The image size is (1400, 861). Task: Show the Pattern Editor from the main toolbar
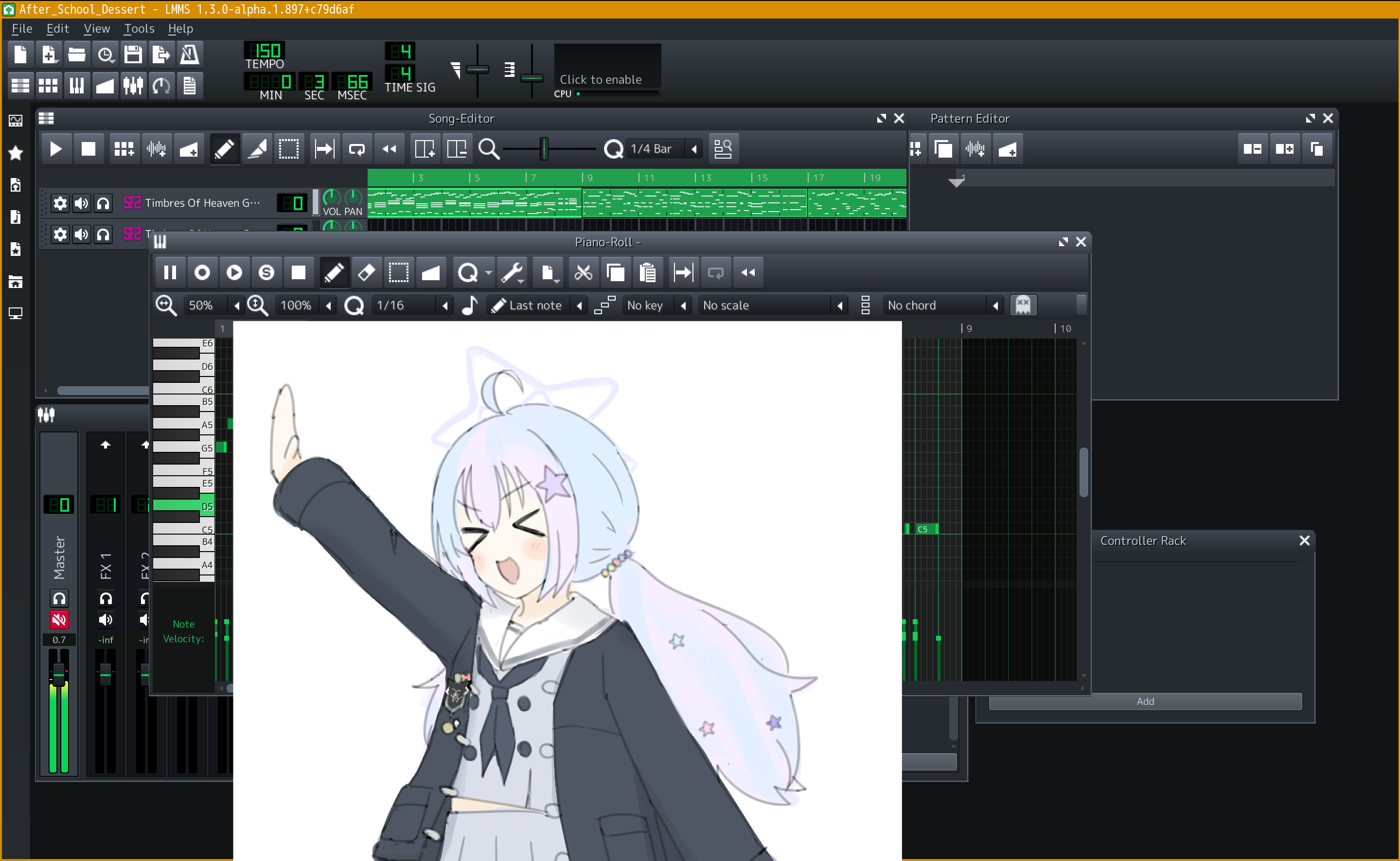pos(48,86)
